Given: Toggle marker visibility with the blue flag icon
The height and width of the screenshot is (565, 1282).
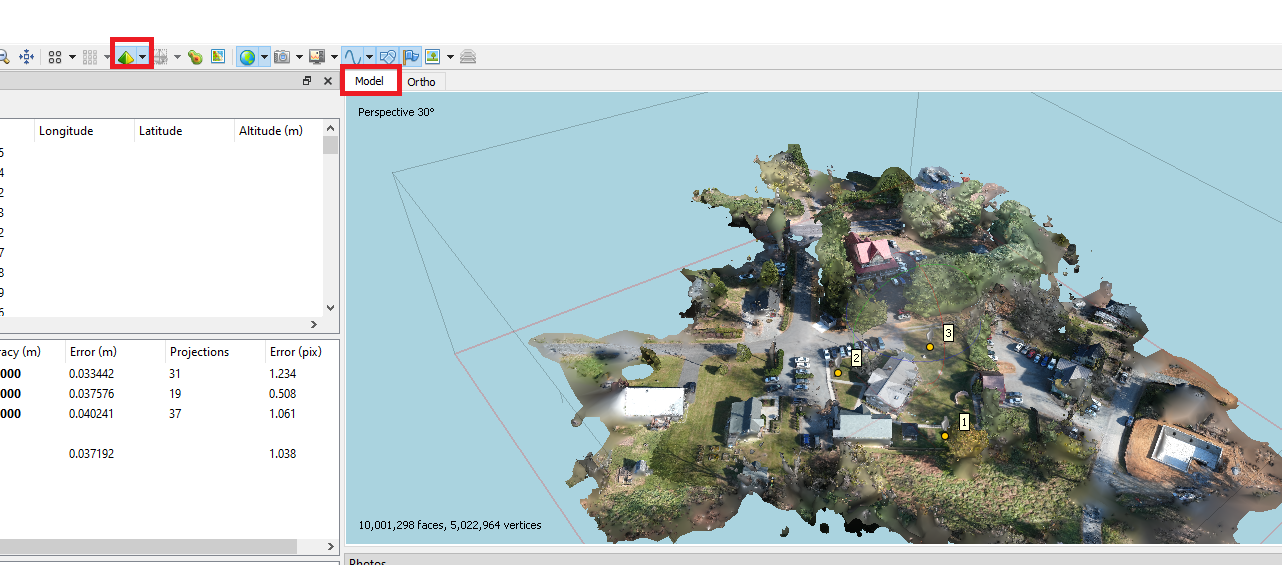Looking at the screenshot, I should pyautogui.click(x=411, y=57).
